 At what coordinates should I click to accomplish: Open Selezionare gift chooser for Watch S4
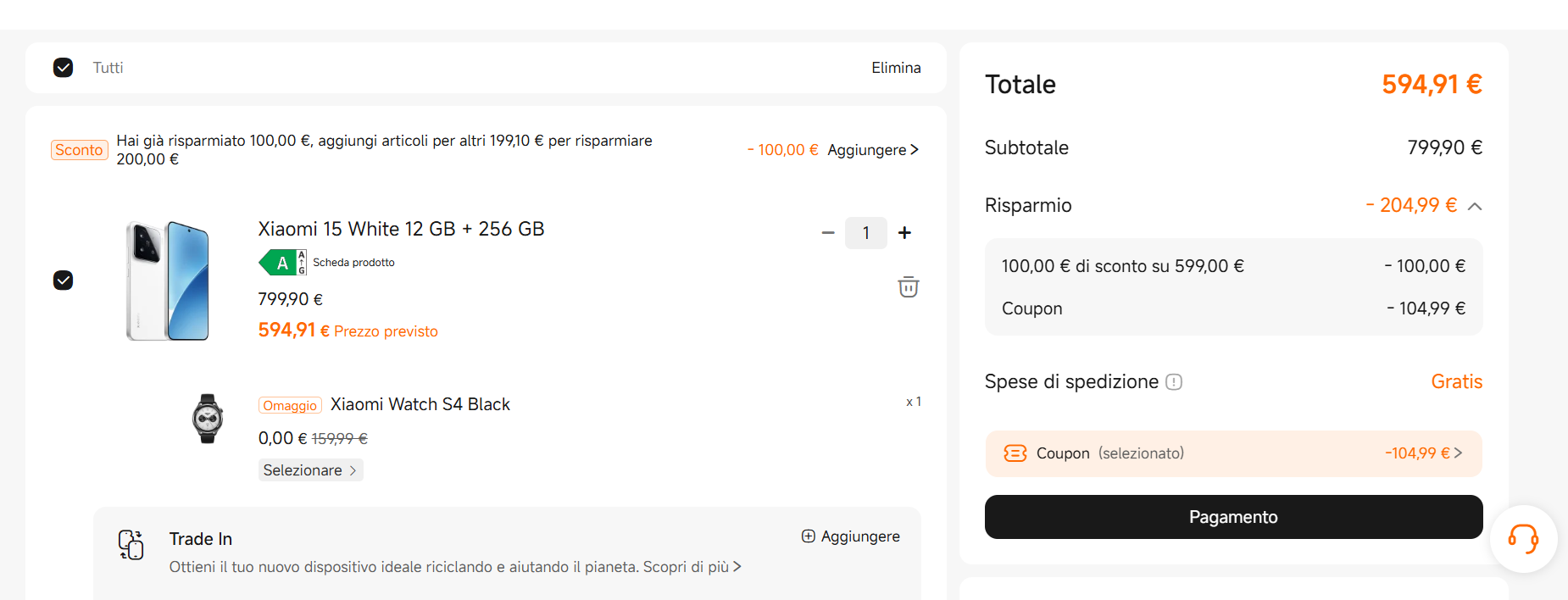[310, 470]
